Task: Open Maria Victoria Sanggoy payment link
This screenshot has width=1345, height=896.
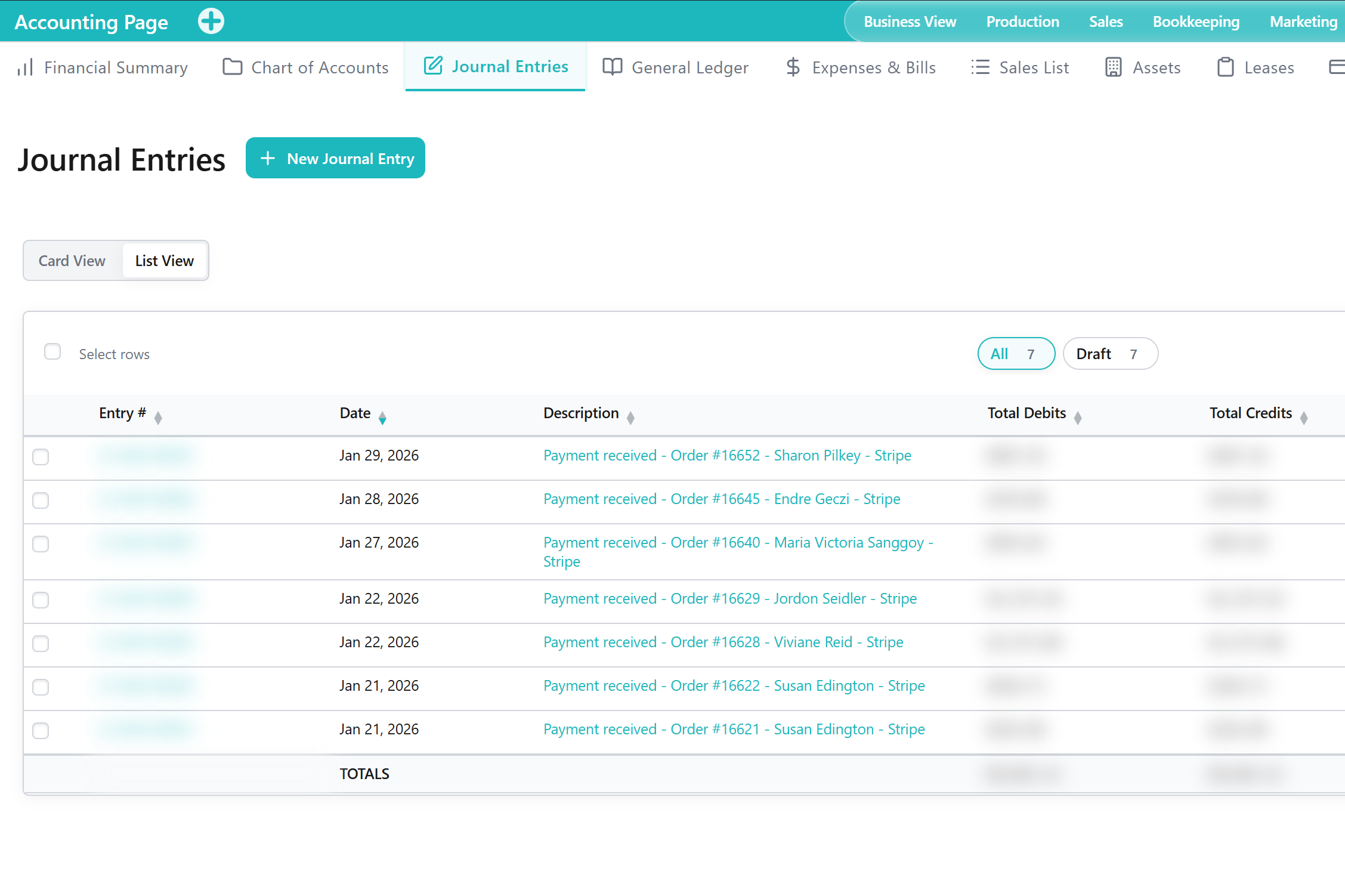Action: coord(738,552)
